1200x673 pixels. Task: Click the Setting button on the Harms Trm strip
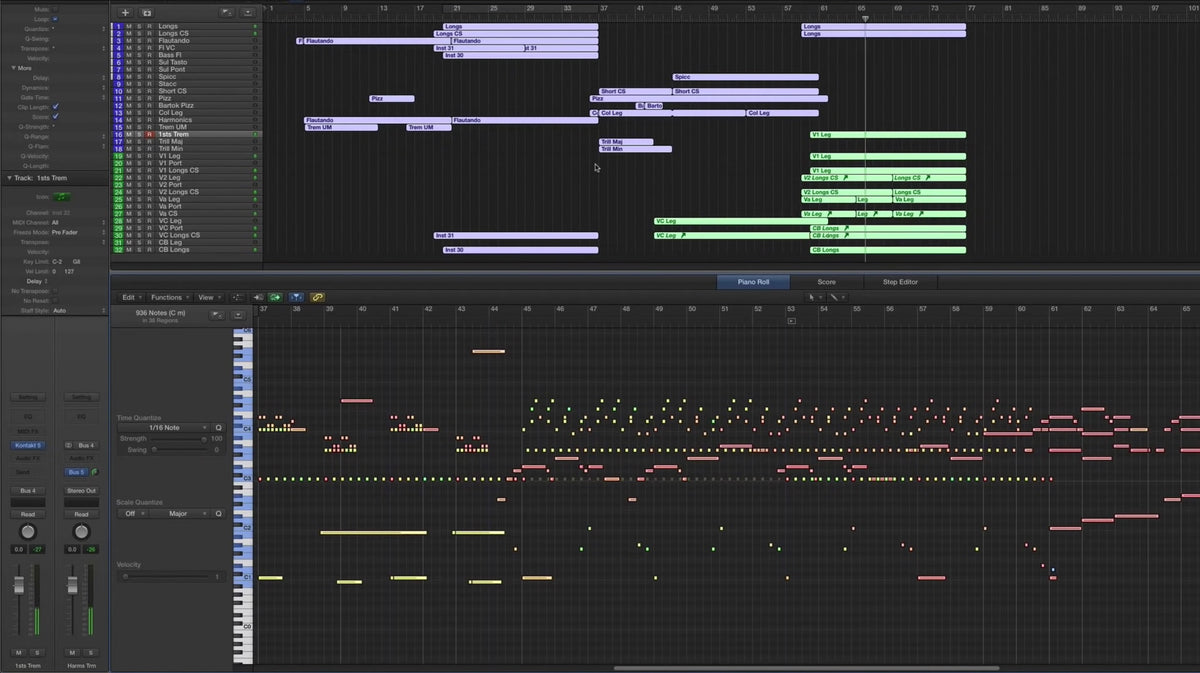tap(81, 397)
